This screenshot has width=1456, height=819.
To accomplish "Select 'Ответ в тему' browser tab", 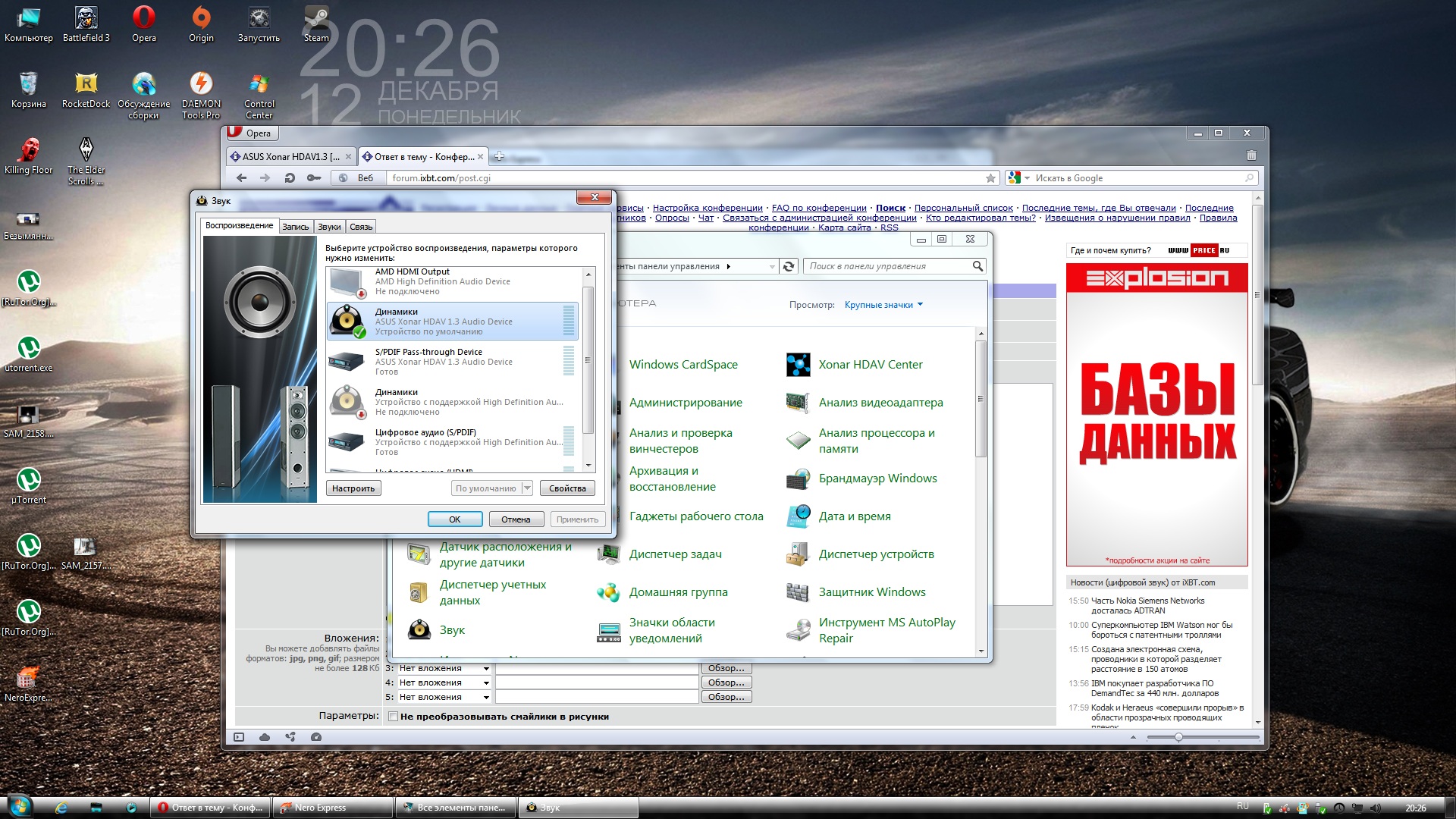I will tap(423, 157).
